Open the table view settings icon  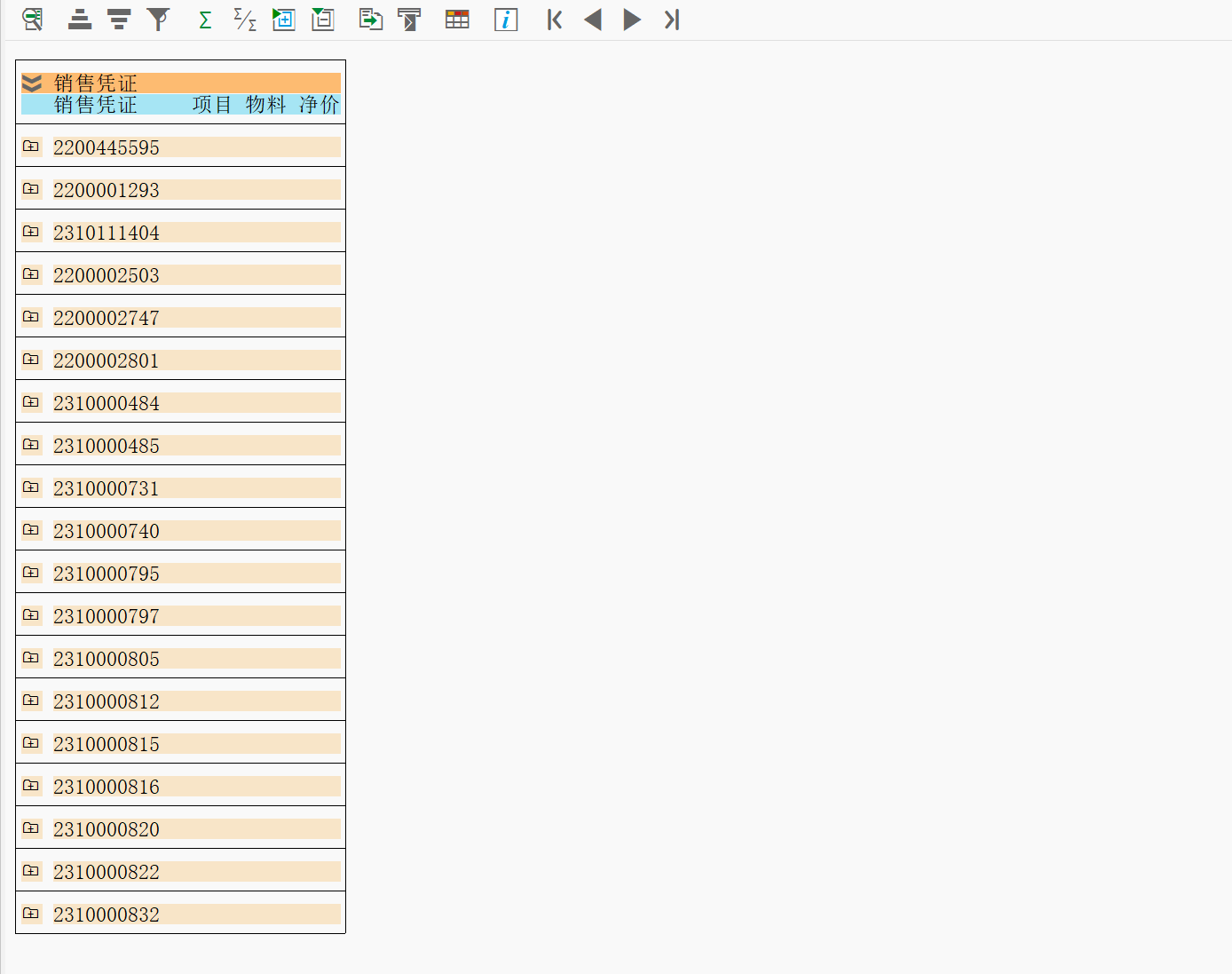[456, 19]
